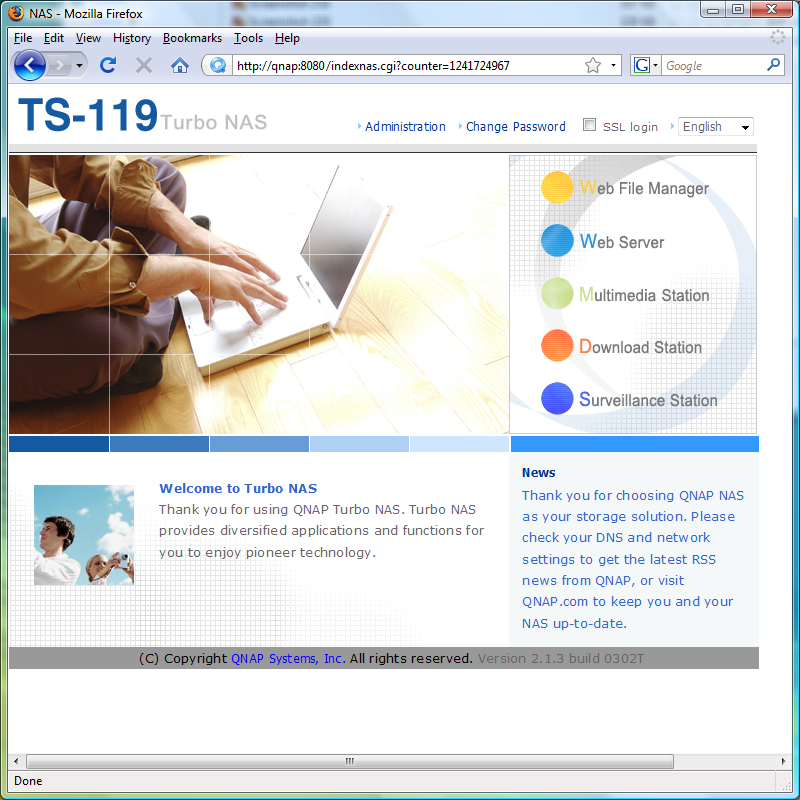Close the Firefox window
The image size is (800, 800).
pos(771,10)
